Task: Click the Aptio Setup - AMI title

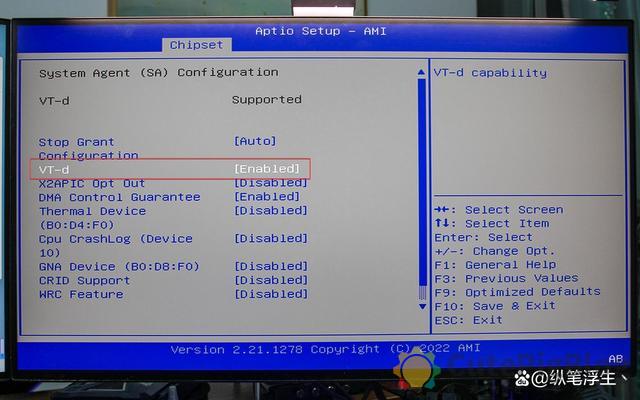Action: [x=321, y=31]
